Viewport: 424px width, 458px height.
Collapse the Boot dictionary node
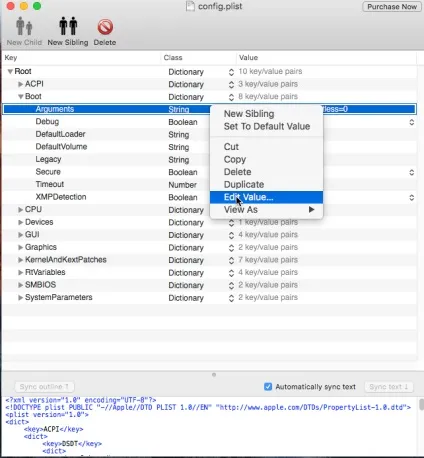pos(21,97)
